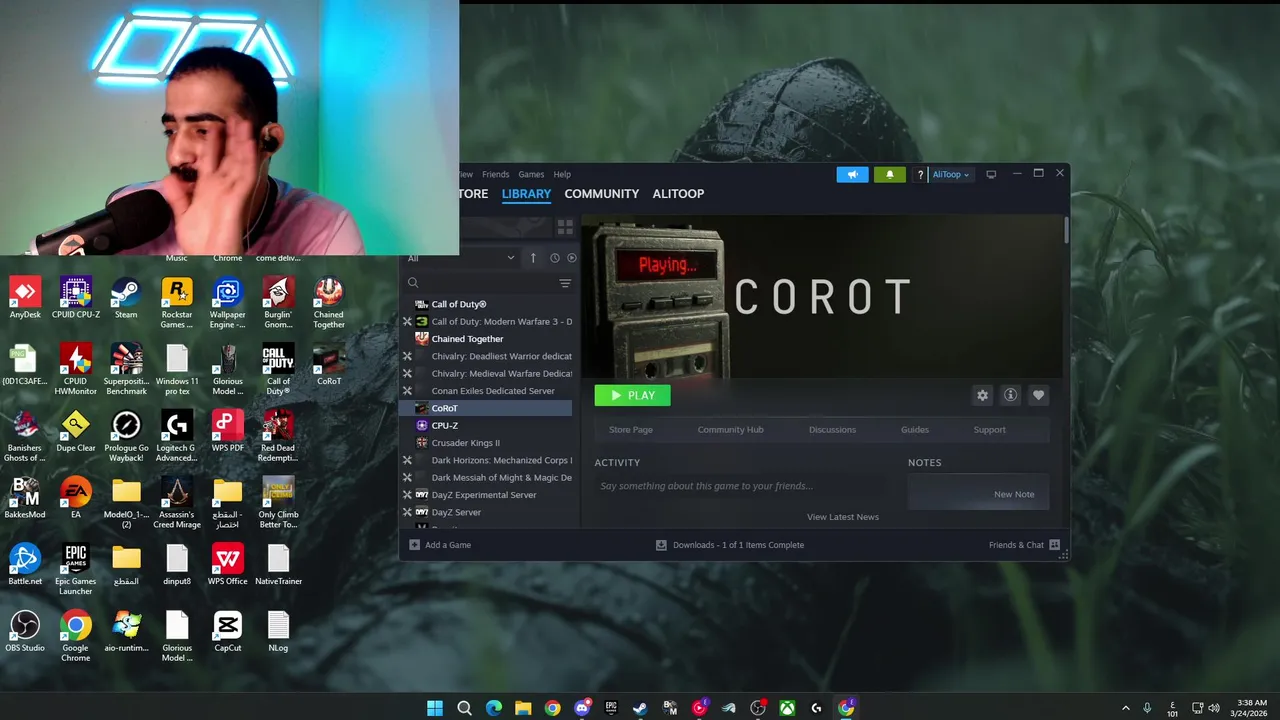Open the Steam announcements megaphone icon
Viewport: 1280px width, 720px height.
pyautogui.click(x=852, y=174)
